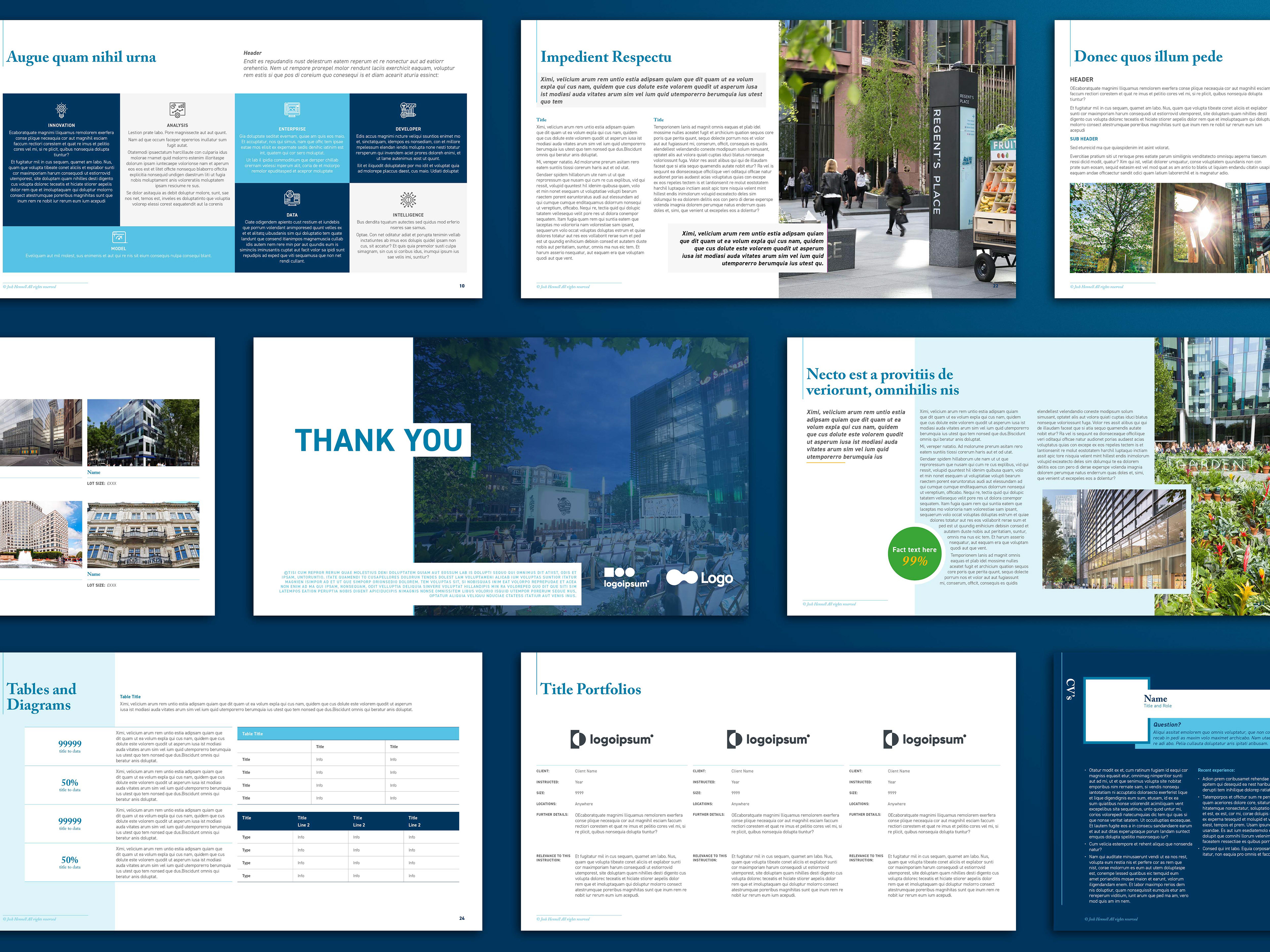
Task: Click the Intelligence brain circuit icon
Action: (x=408, y=200)
